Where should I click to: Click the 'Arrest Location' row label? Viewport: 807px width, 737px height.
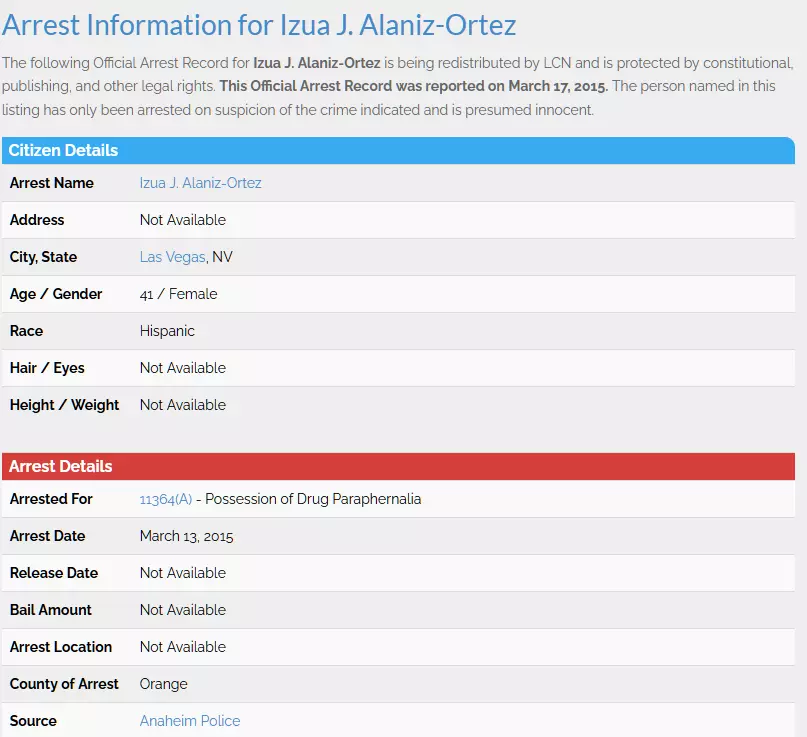pyautogui.click(x=61, y=647)
